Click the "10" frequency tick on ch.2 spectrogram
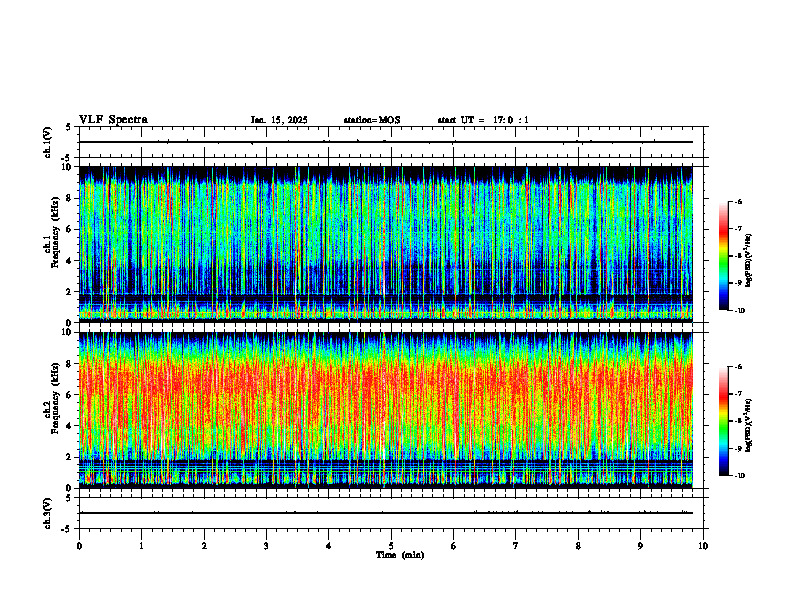Image resolution: width=792 pixels, height=612 pixels. click(68, 332)
